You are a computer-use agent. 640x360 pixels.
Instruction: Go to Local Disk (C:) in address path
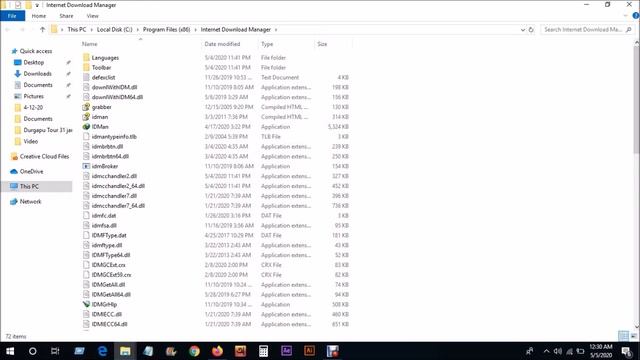click(x=115, y=29)
